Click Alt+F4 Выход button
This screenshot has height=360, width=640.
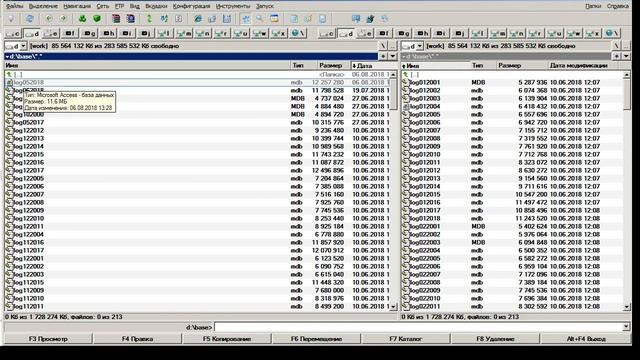(x=586, y=339)
